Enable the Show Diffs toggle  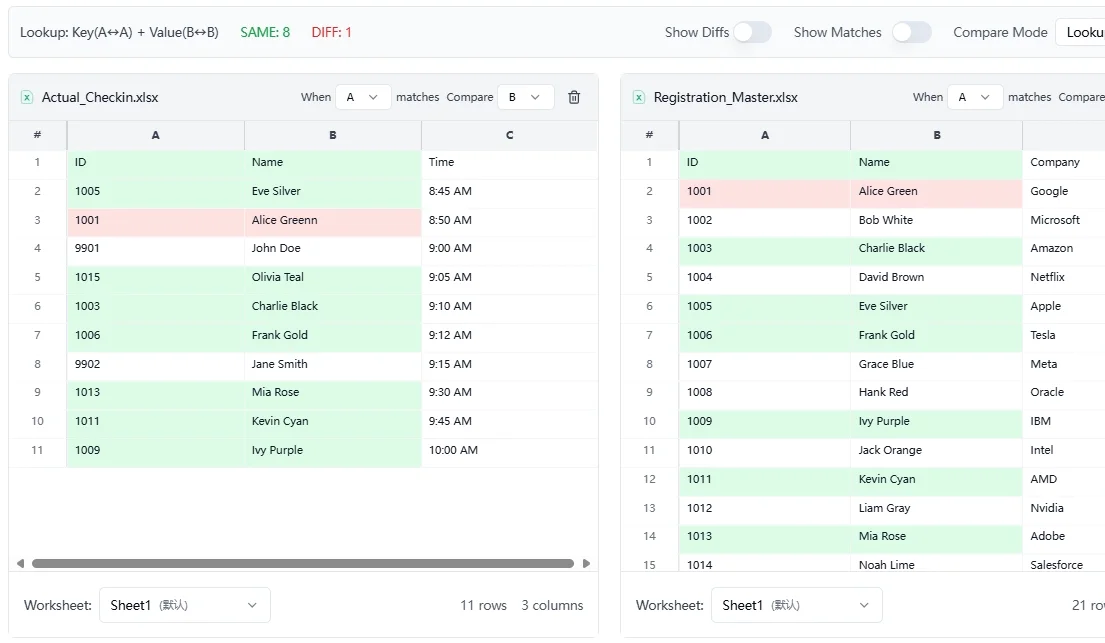click(x=753, y=32)
